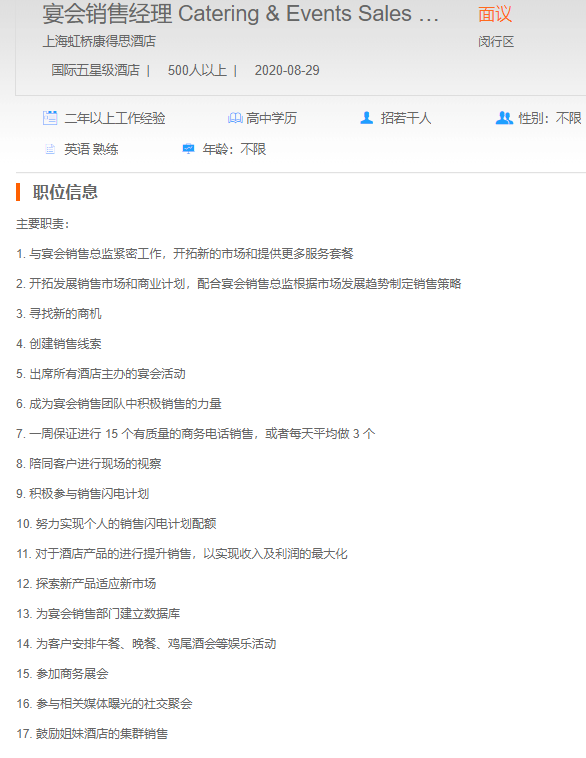Click the 职位信息 section heading
Viewport: 586px width, 758px height.
[65, 192]
